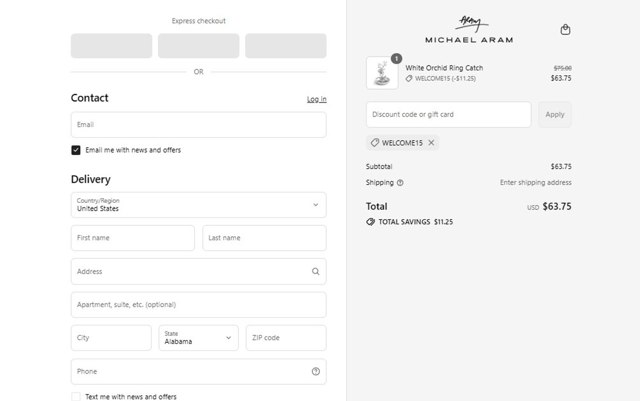Viewport: 640px width, 401px height.
Task: Focus the Email input field
Action: click(x=198, y=125)
